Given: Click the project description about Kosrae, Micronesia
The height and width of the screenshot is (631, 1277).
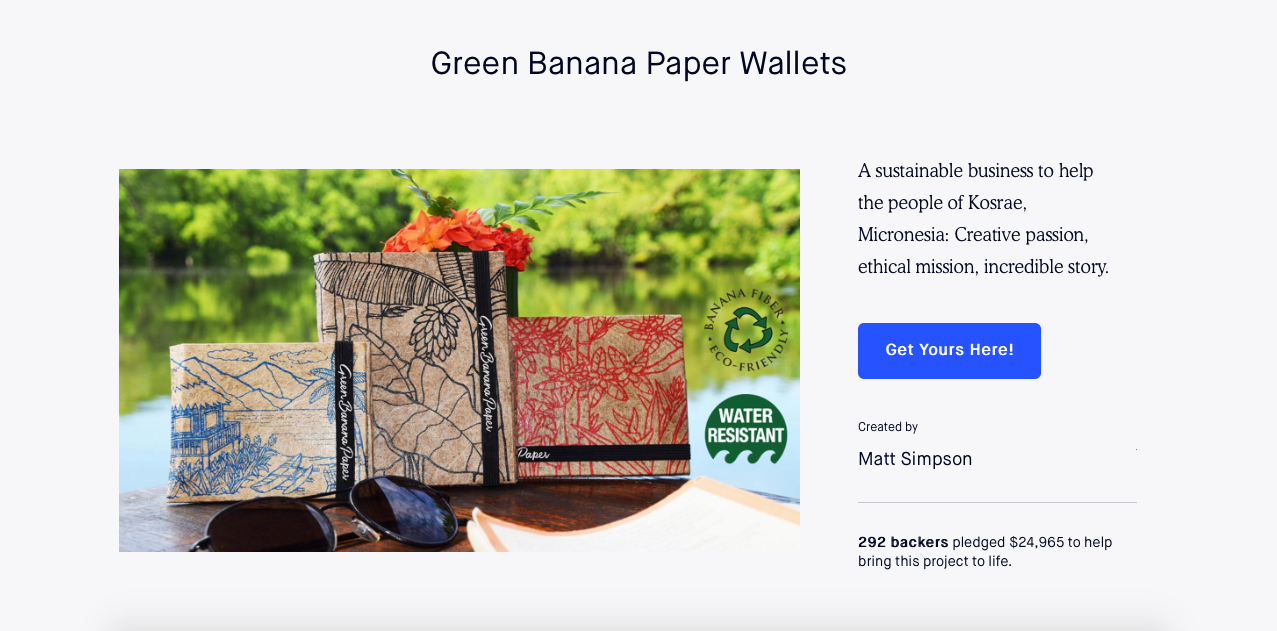Looking at the screenshot, I should point(983,219).
